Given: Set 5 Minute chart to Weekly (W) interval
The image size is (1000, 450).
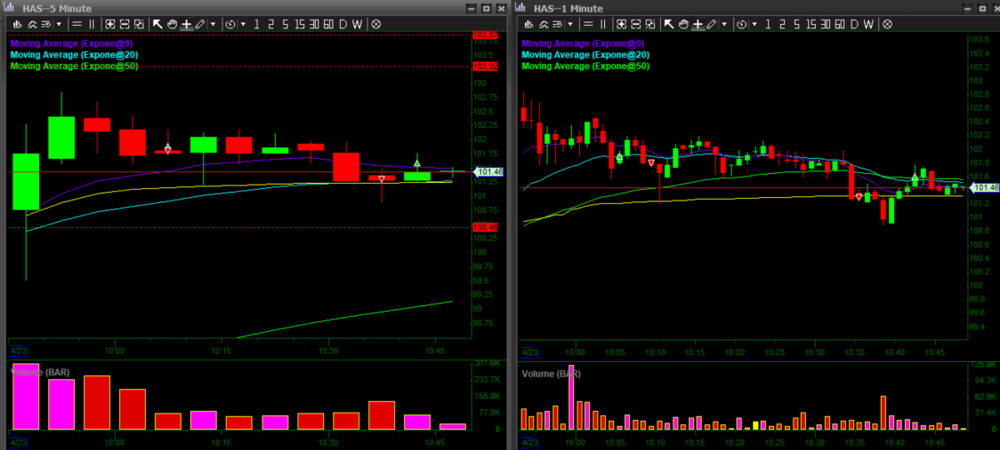Looking at the screenshot, I should (357, 23).
